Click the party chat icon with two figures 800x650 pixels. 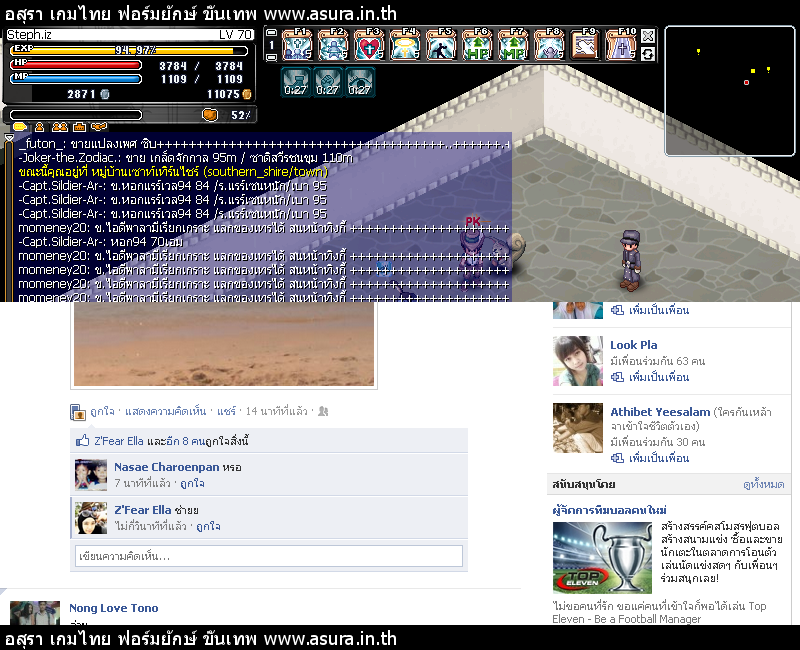point(59,127)
